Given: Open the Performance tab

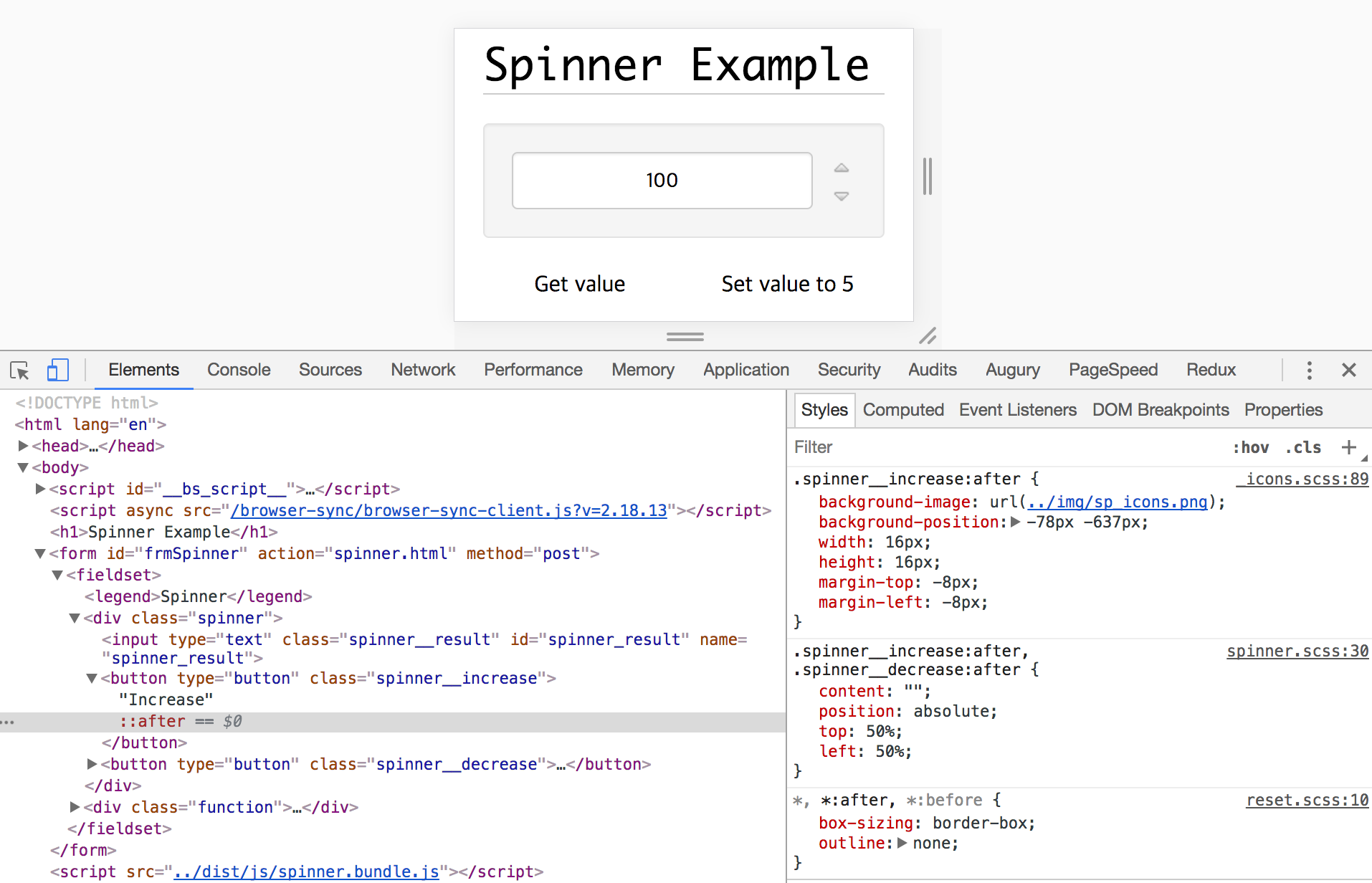Looking at the screenshot, I should (x=533, y=370).
